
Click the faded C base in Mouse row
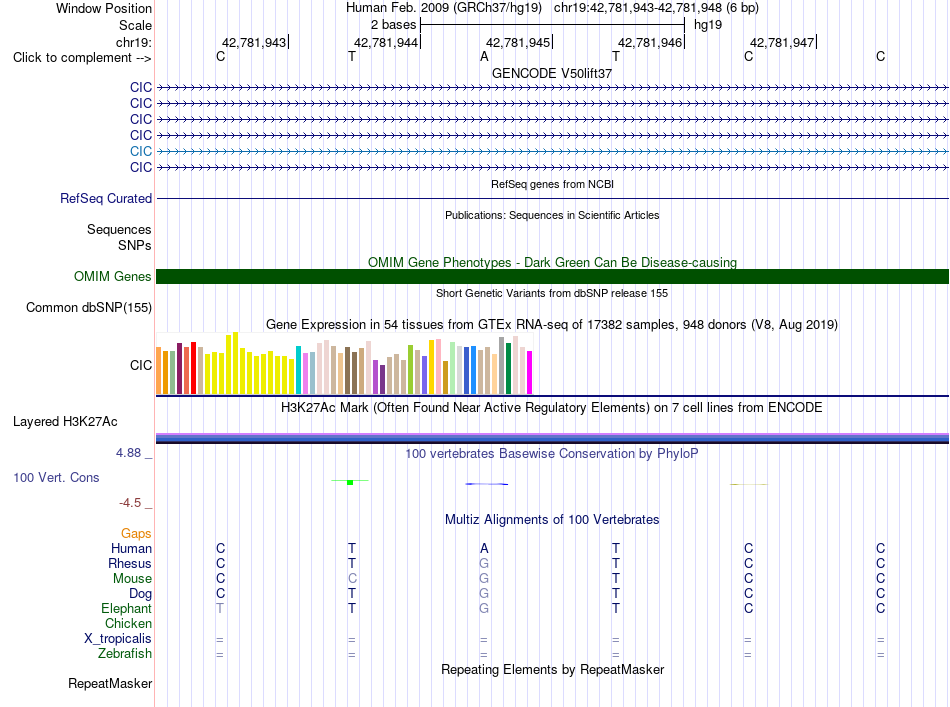[x=352, y=579]
